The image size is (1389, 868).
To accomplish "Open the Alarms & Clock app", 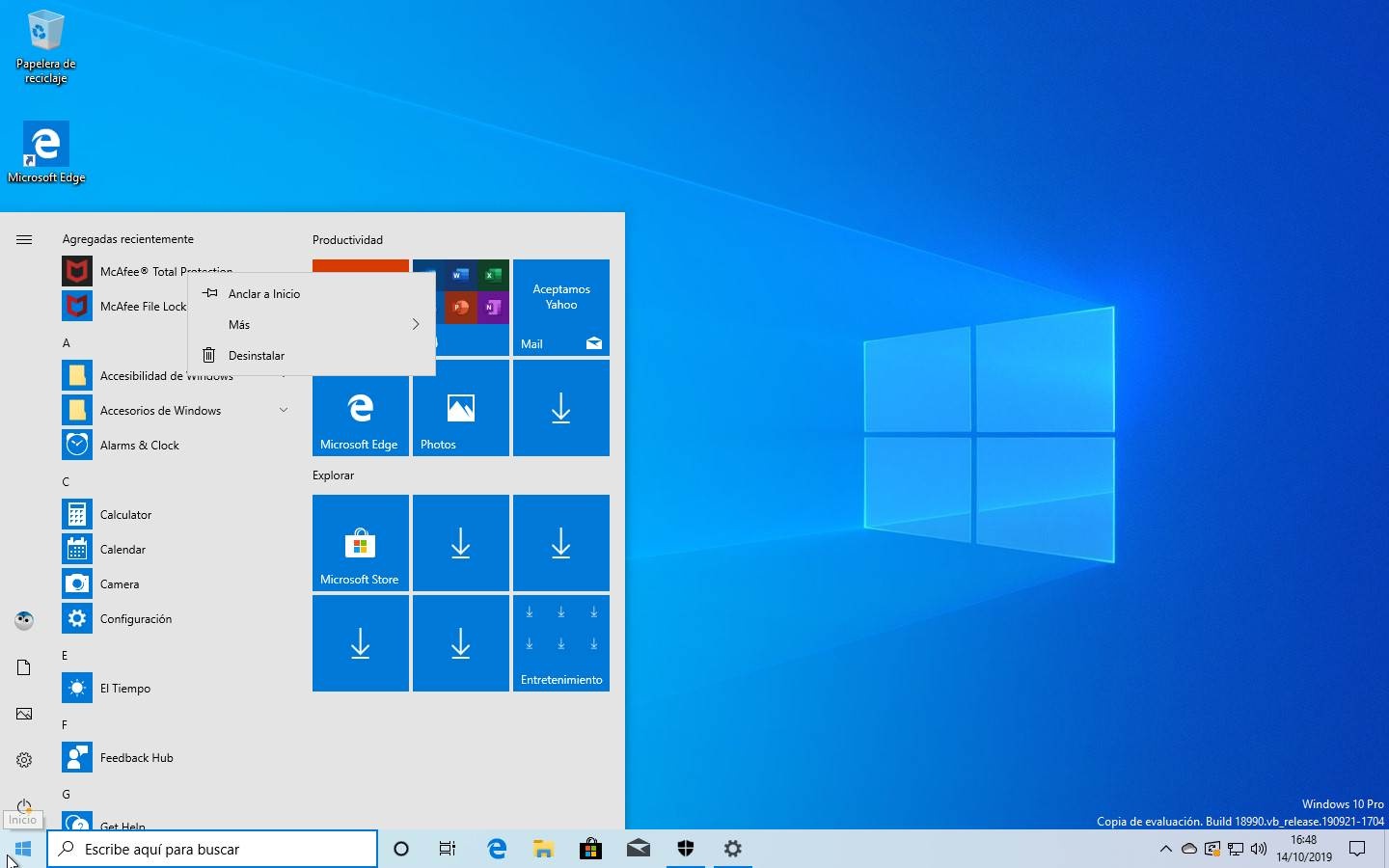I will point(177,445).
